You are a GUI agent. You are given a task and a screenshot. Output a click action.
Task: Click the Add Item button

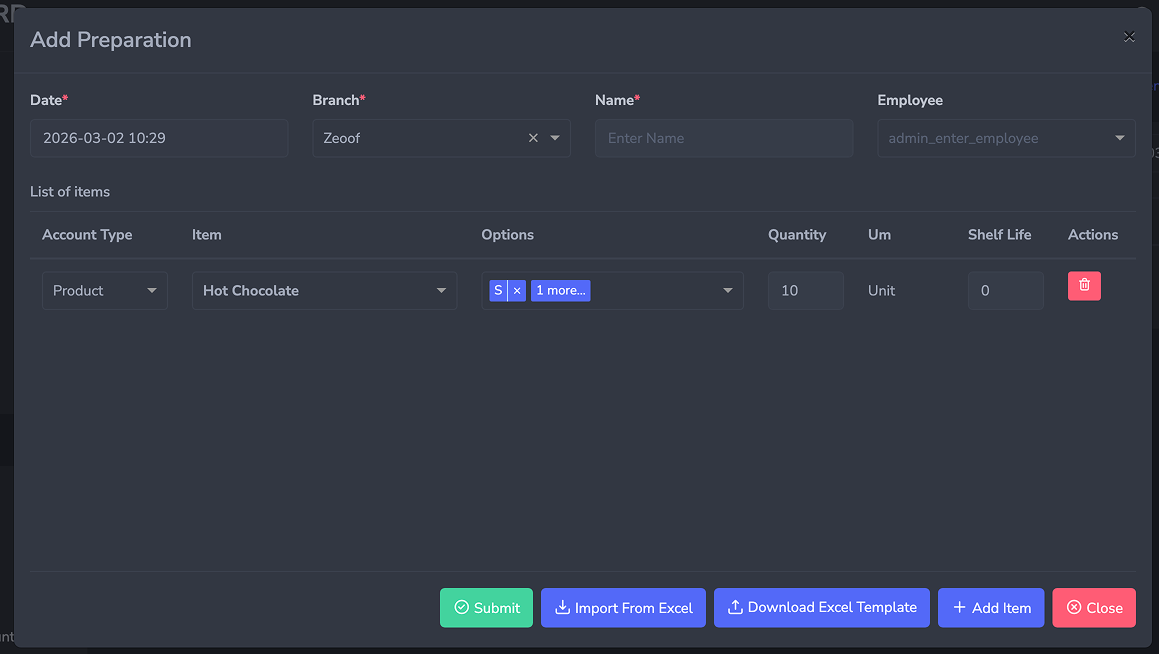coord(991,607)
